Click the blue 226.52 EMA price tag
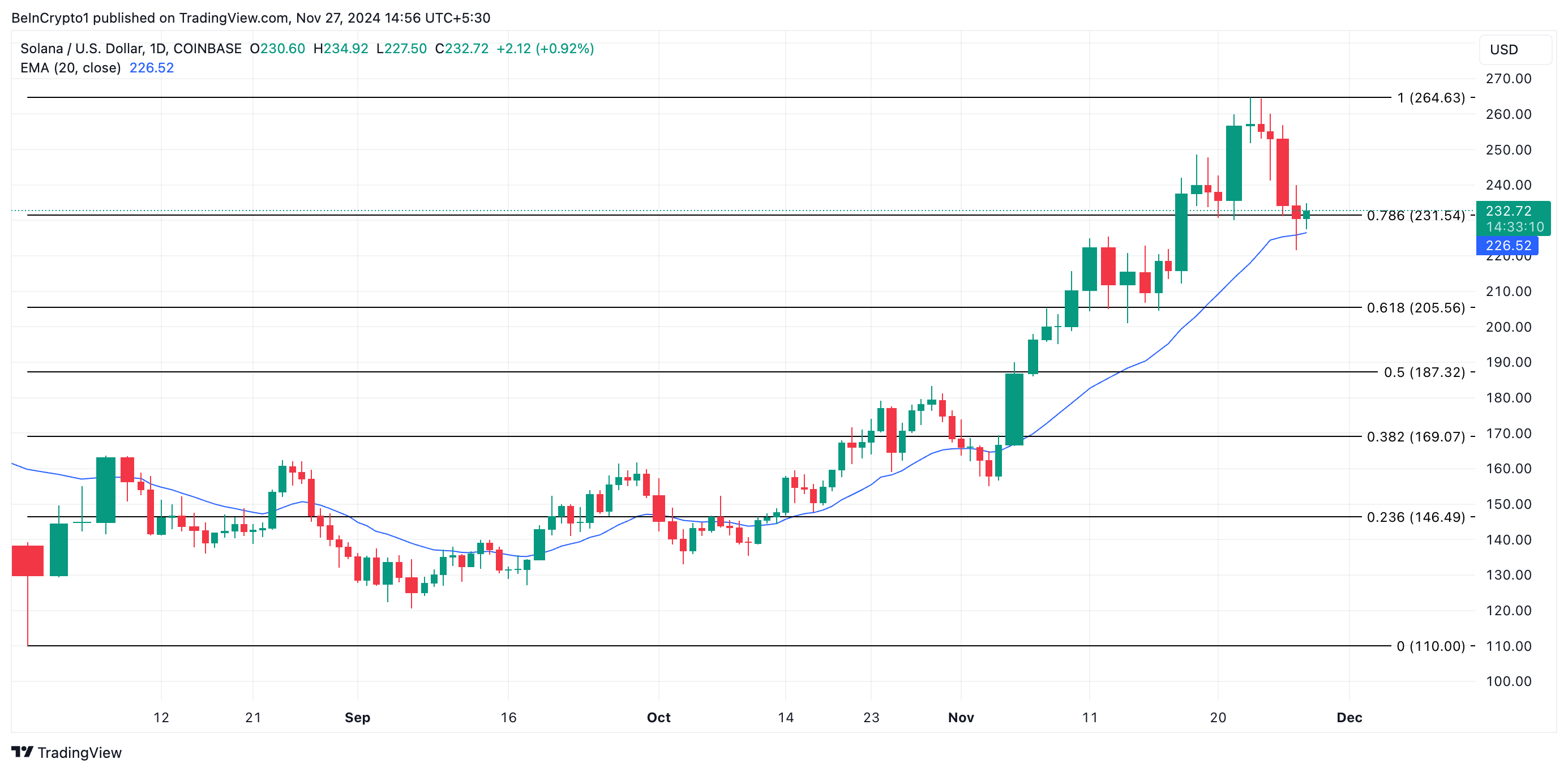1568x772 pixels. [x=1508, y=246]
